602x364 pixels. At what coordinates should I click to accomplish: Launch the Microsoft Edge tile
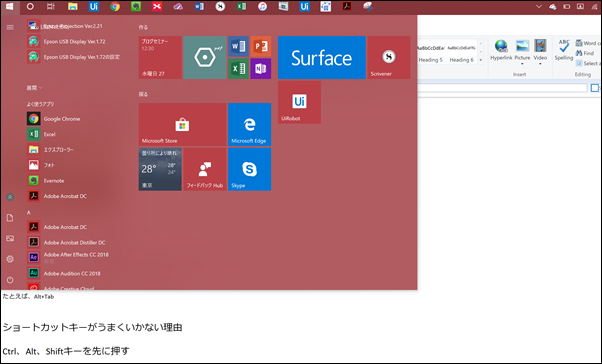coord(250,124)
